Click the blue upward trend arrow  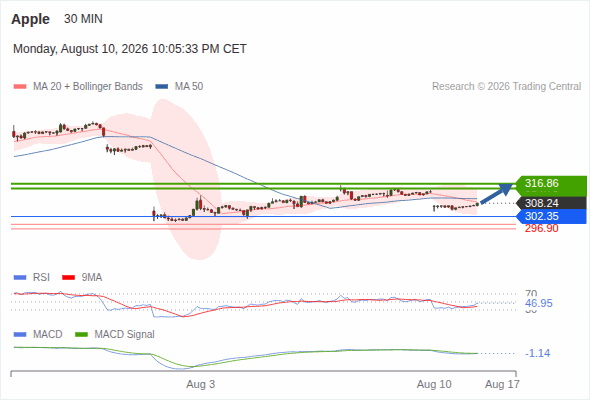497,193
